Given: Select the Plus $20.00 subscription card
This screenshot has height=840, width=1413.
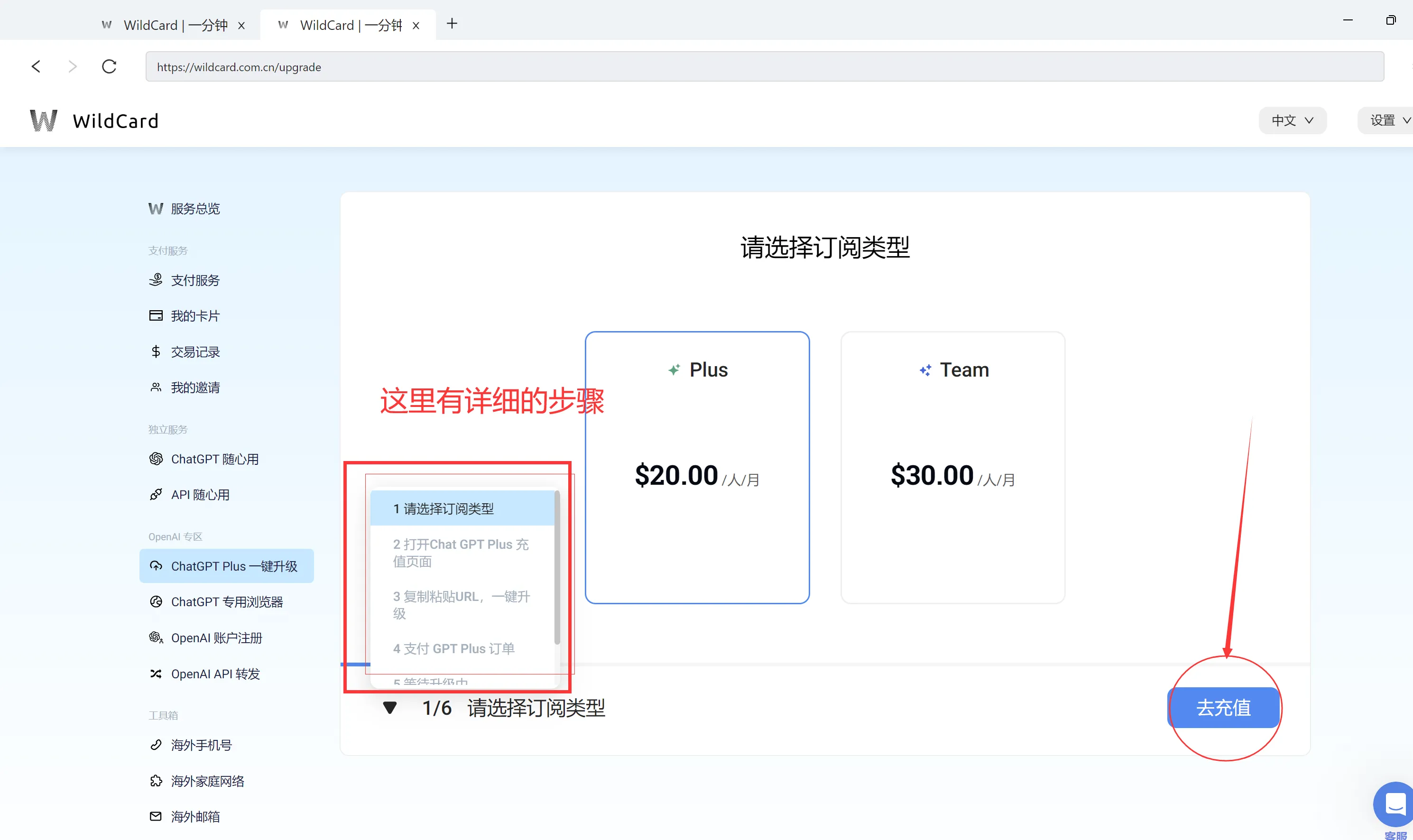Looking at the screenshot, I should (697, 468).
